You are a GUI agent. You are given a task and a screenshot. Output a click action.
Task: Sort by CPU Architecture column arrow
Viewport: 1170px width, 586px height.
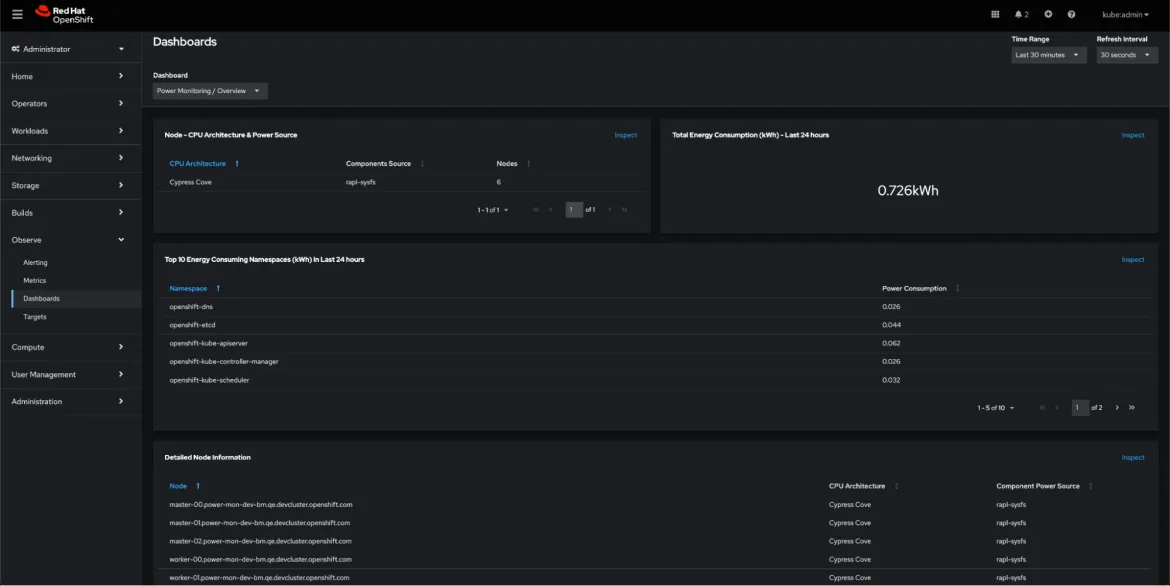[x=237, y=163]
